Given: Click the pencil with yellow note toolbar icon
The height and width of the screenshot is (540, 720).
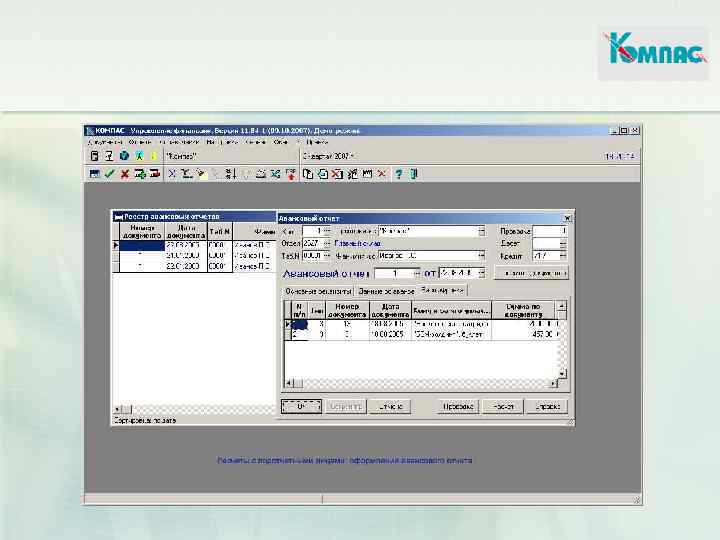Looking at the screenshot, I should [201, 174].
